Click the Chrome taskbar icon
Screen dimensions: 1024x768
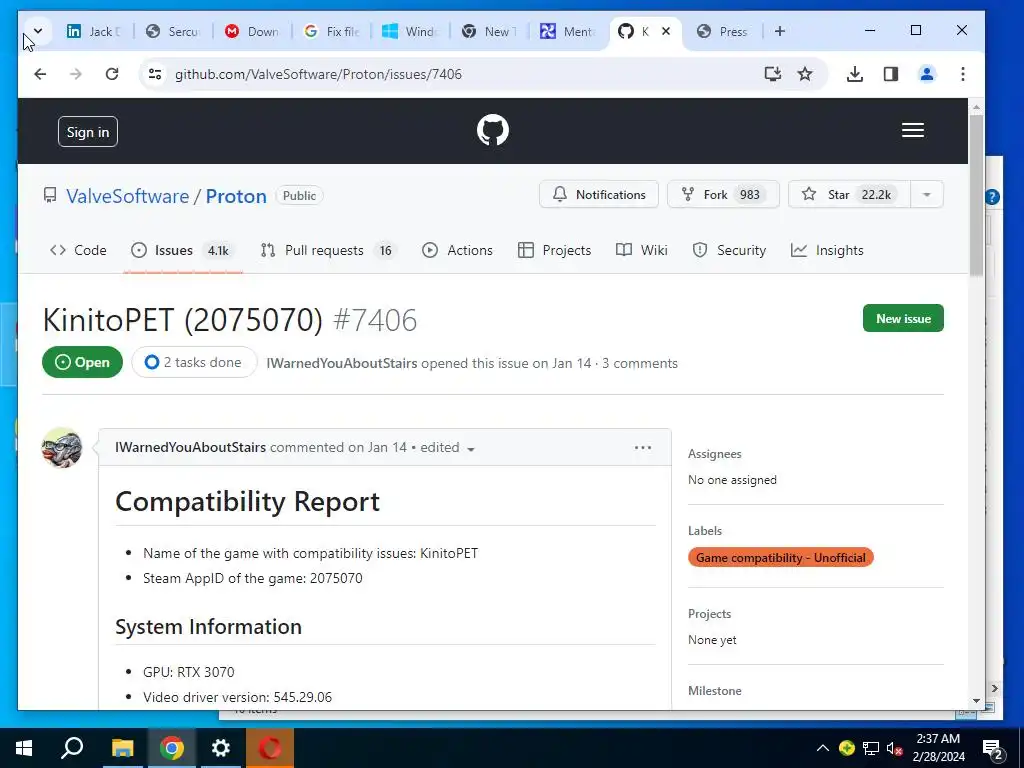(171, 748)
